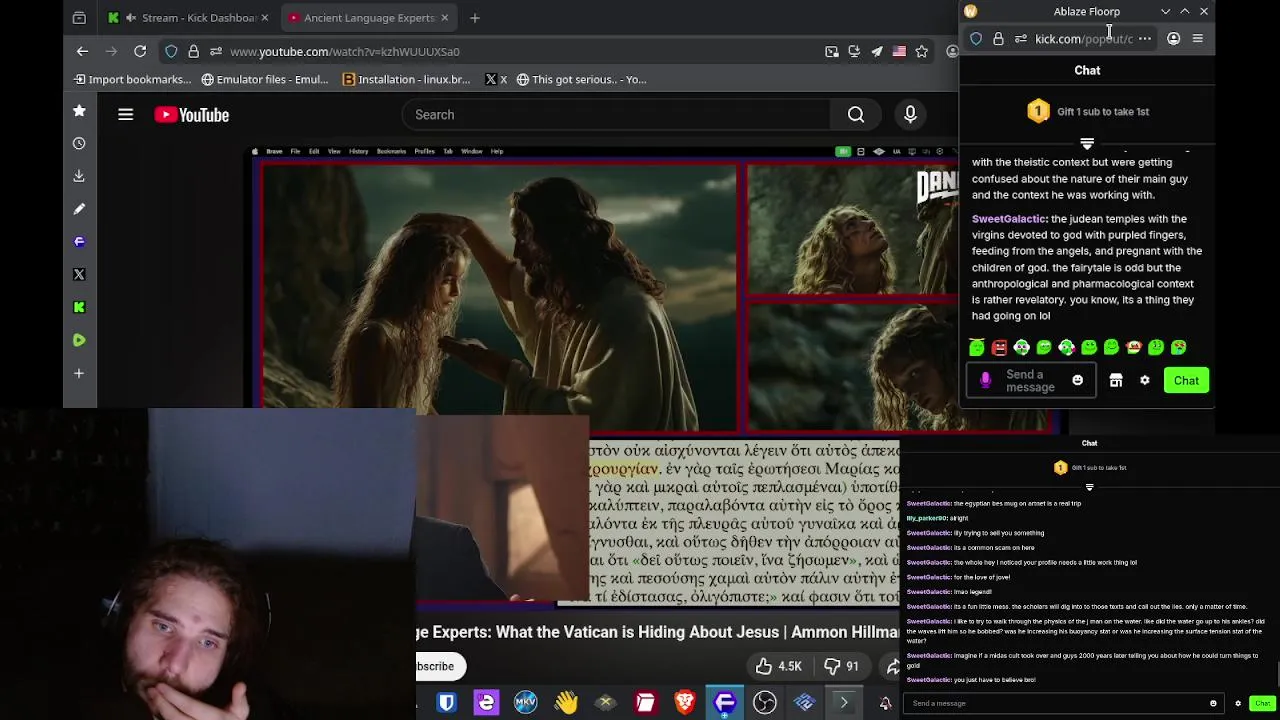This screenshot has height=720, width=1280.
Task: Expand the Gift 1 sub leaderboard handle
Action: tap(1087, 144)
